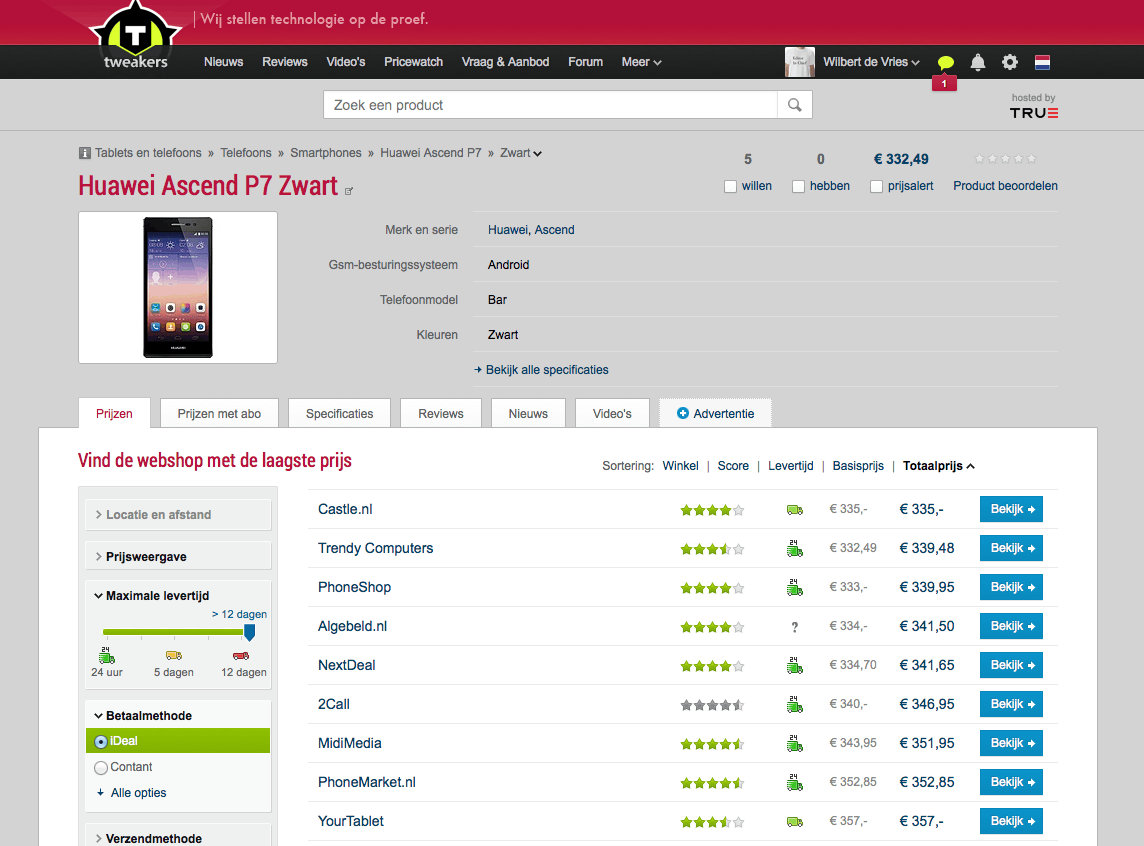This screenshot has height=846, width=1144.
Task: Open the Bekijk alle specificaties link
Action: [x=548, y=369]
